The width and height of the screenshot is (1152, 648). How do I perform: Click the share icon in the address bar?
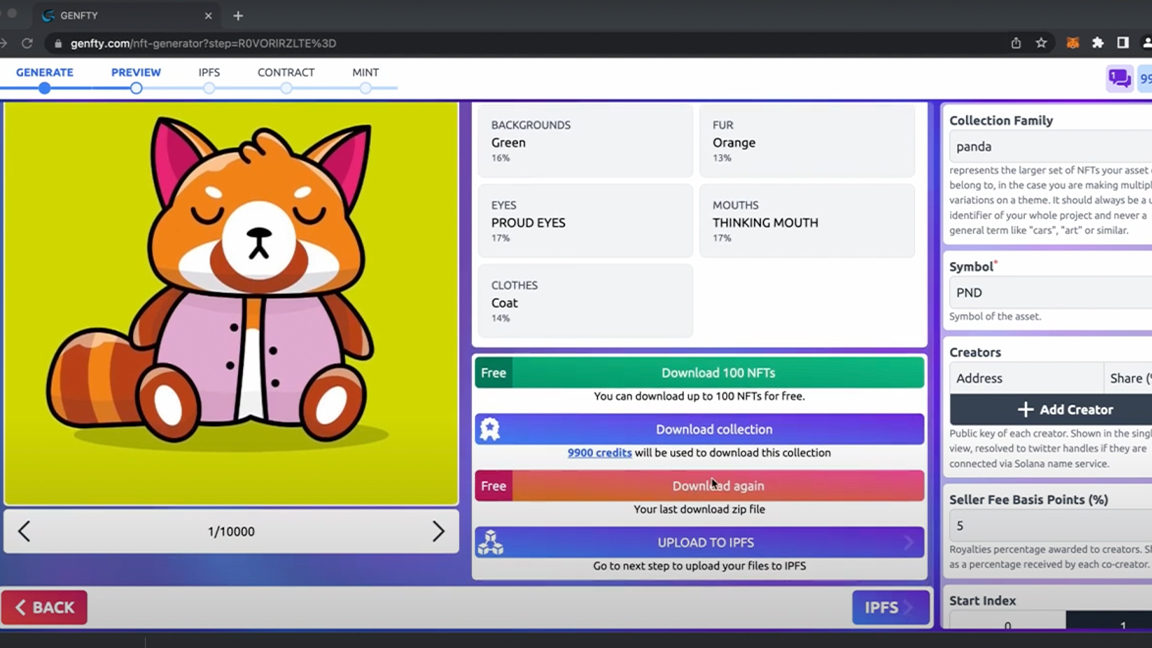[x=1014, y=43]
